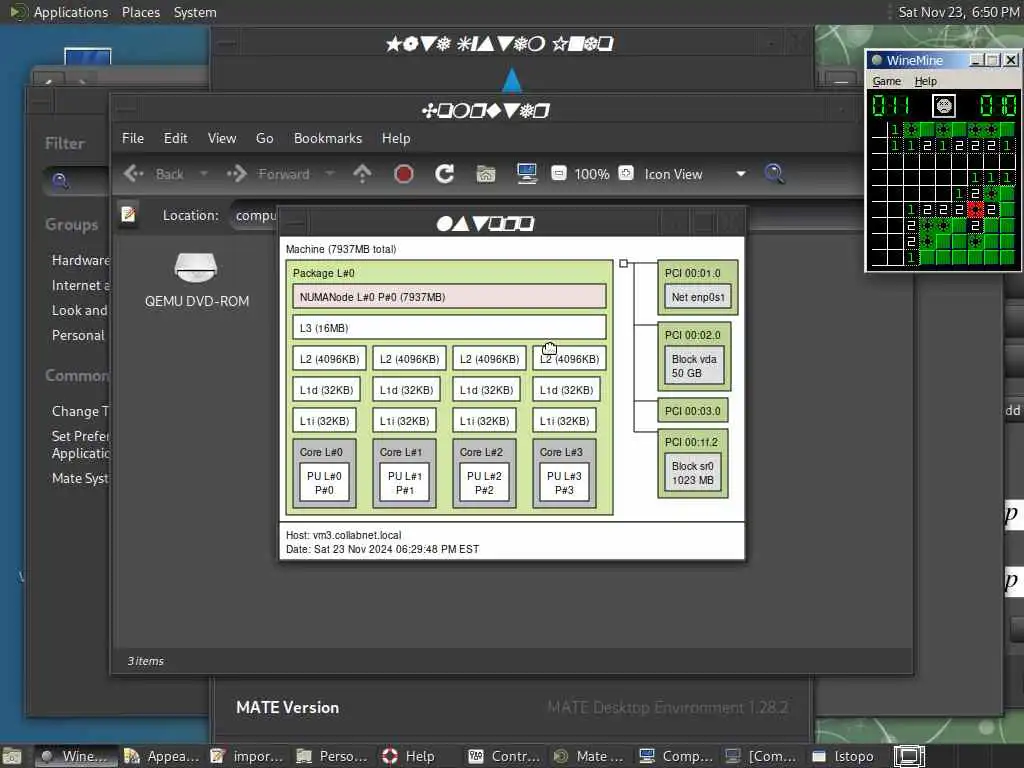Reload the current location
1024x768 pixels.
click(445, 174)
